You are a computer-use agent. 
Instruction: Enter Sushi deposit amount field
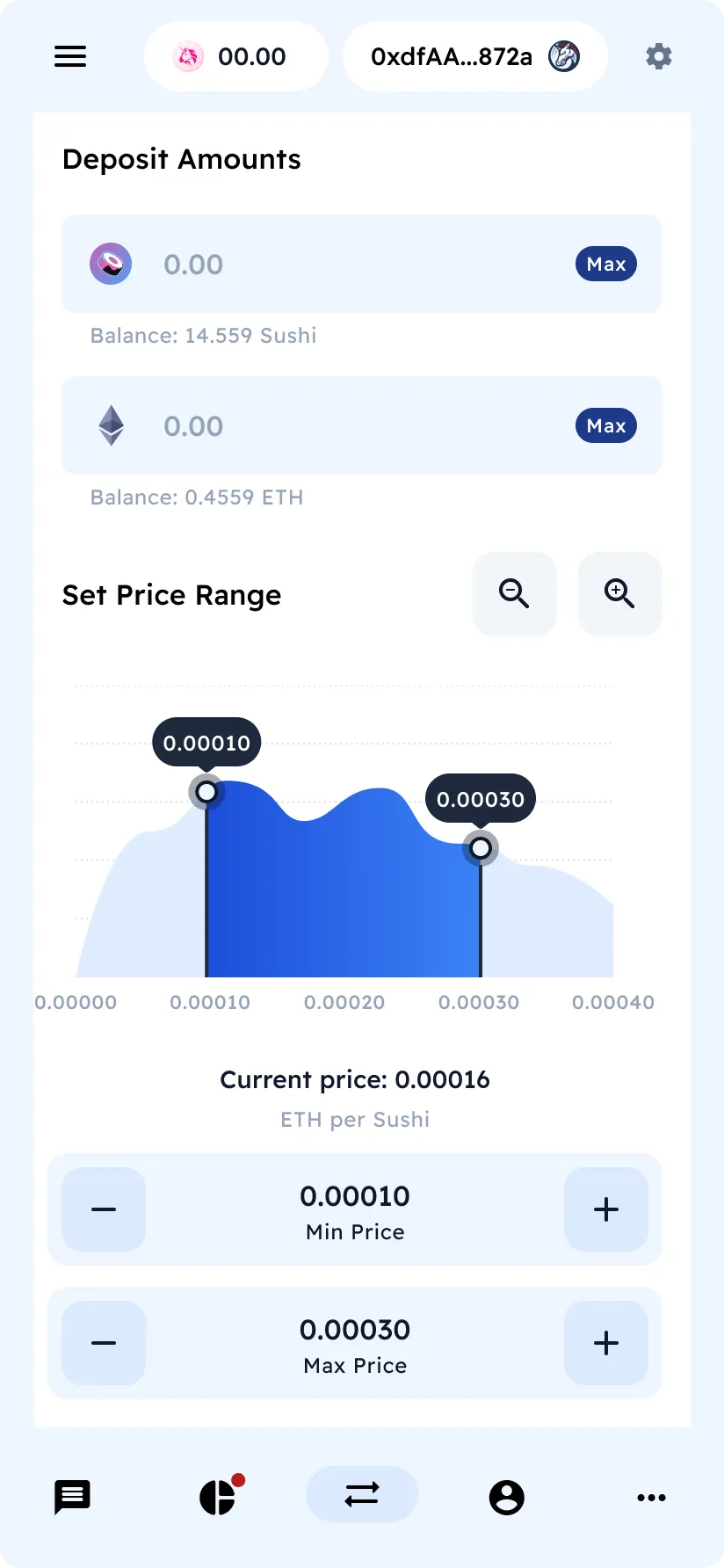[351, 264]
